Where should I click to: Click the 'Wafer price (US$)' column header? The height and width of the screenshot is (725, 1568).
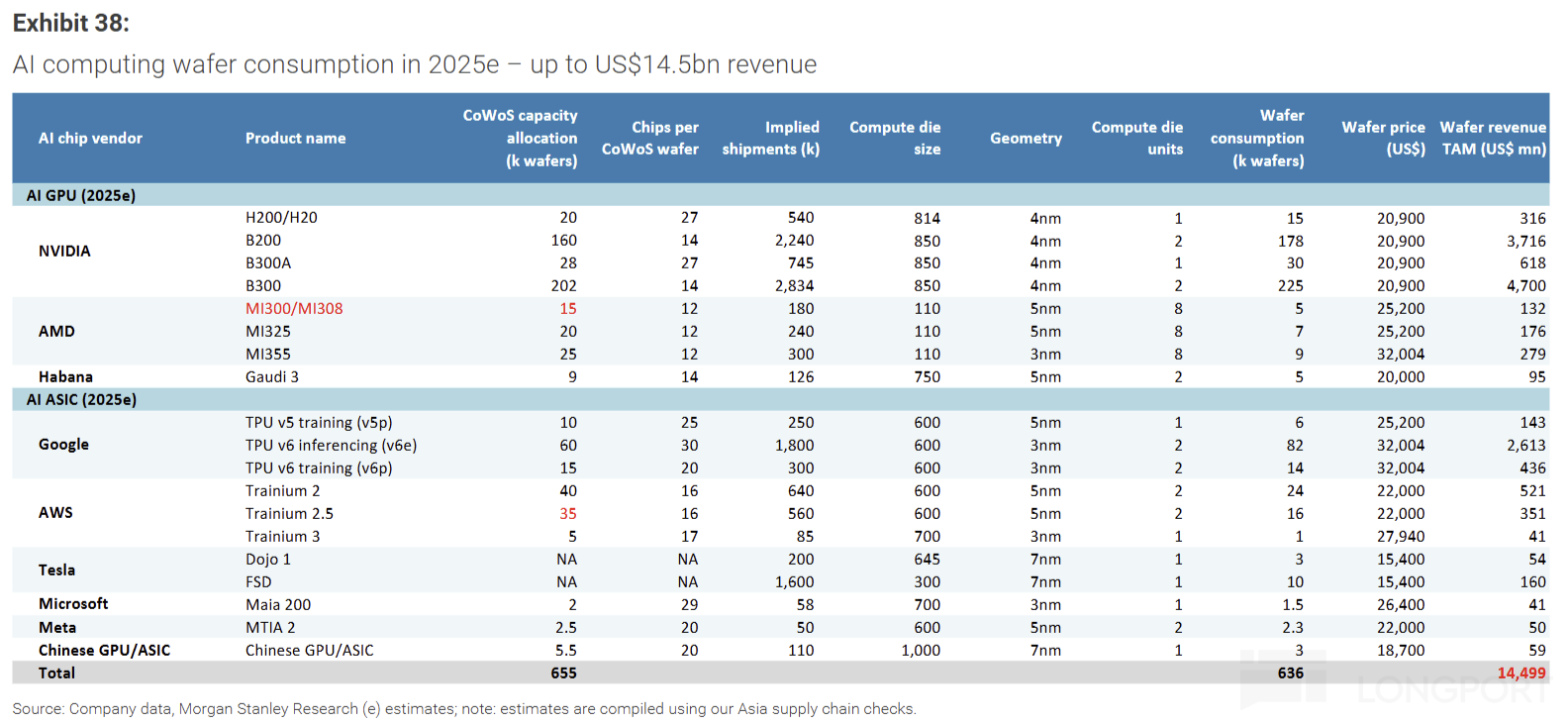1383,139
